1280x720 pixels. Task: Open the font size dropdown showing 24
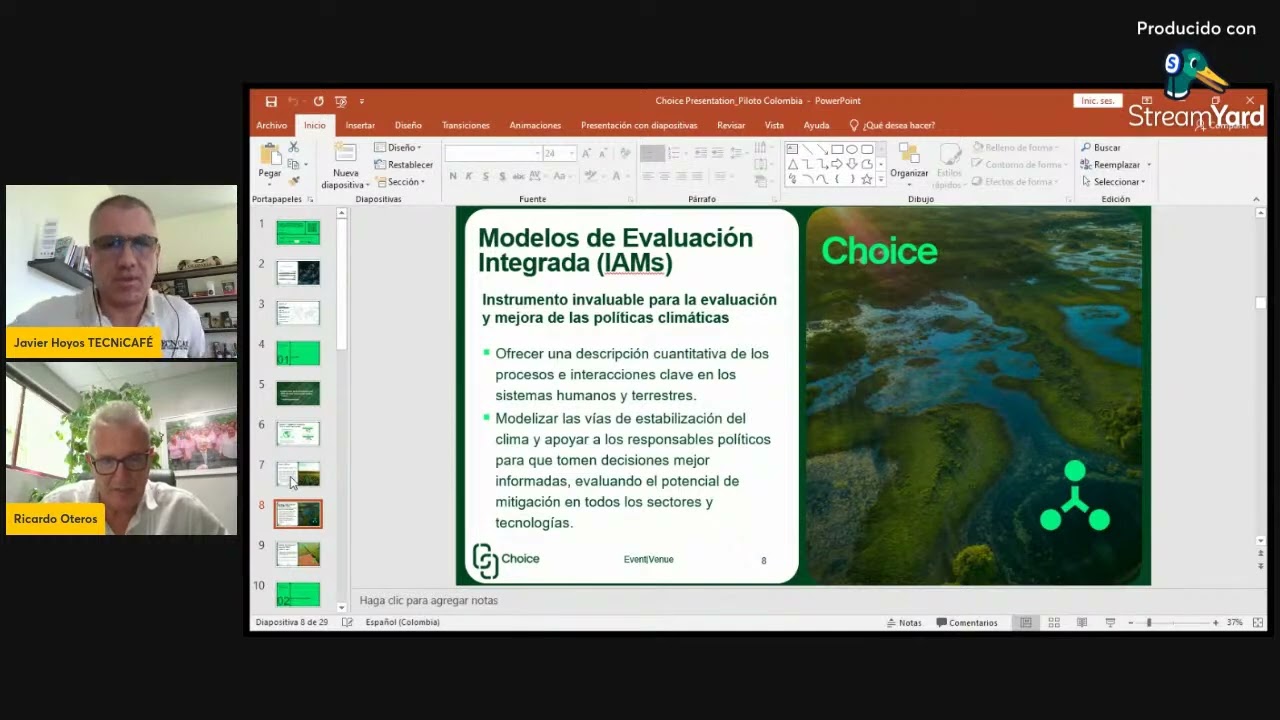coord(571,153)
